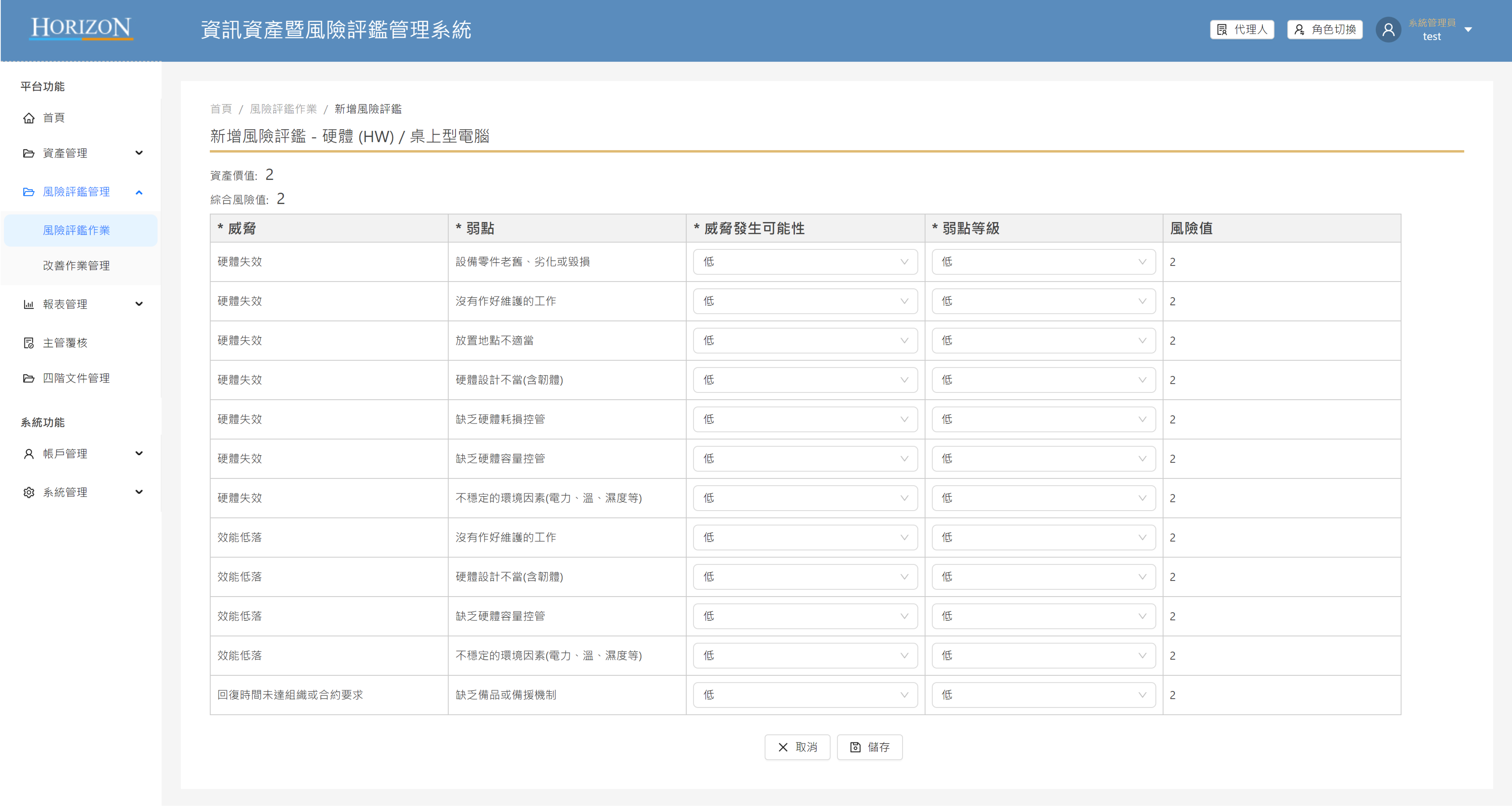Image resolution: width=1512 pixels, height=806 pixels.
Task: Click the document check icon for 主管覆核
Action: click(x=29, y=342)
